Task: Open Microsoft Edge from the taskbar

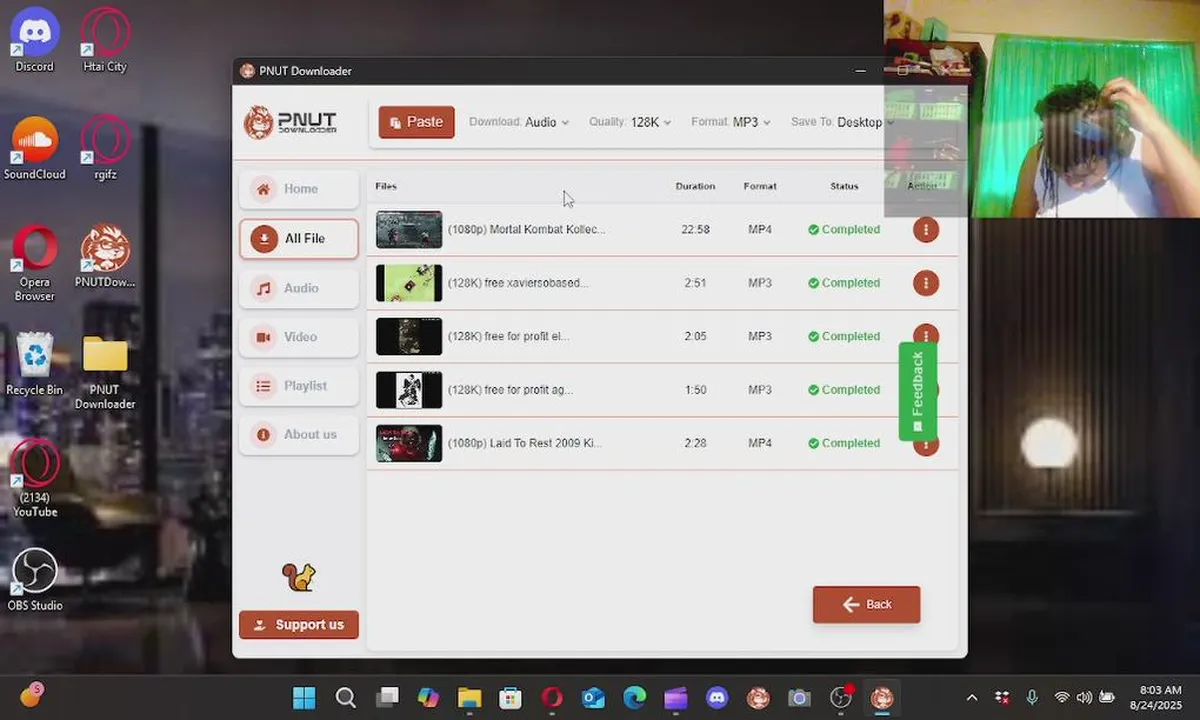Action: [x=635, y=698]
